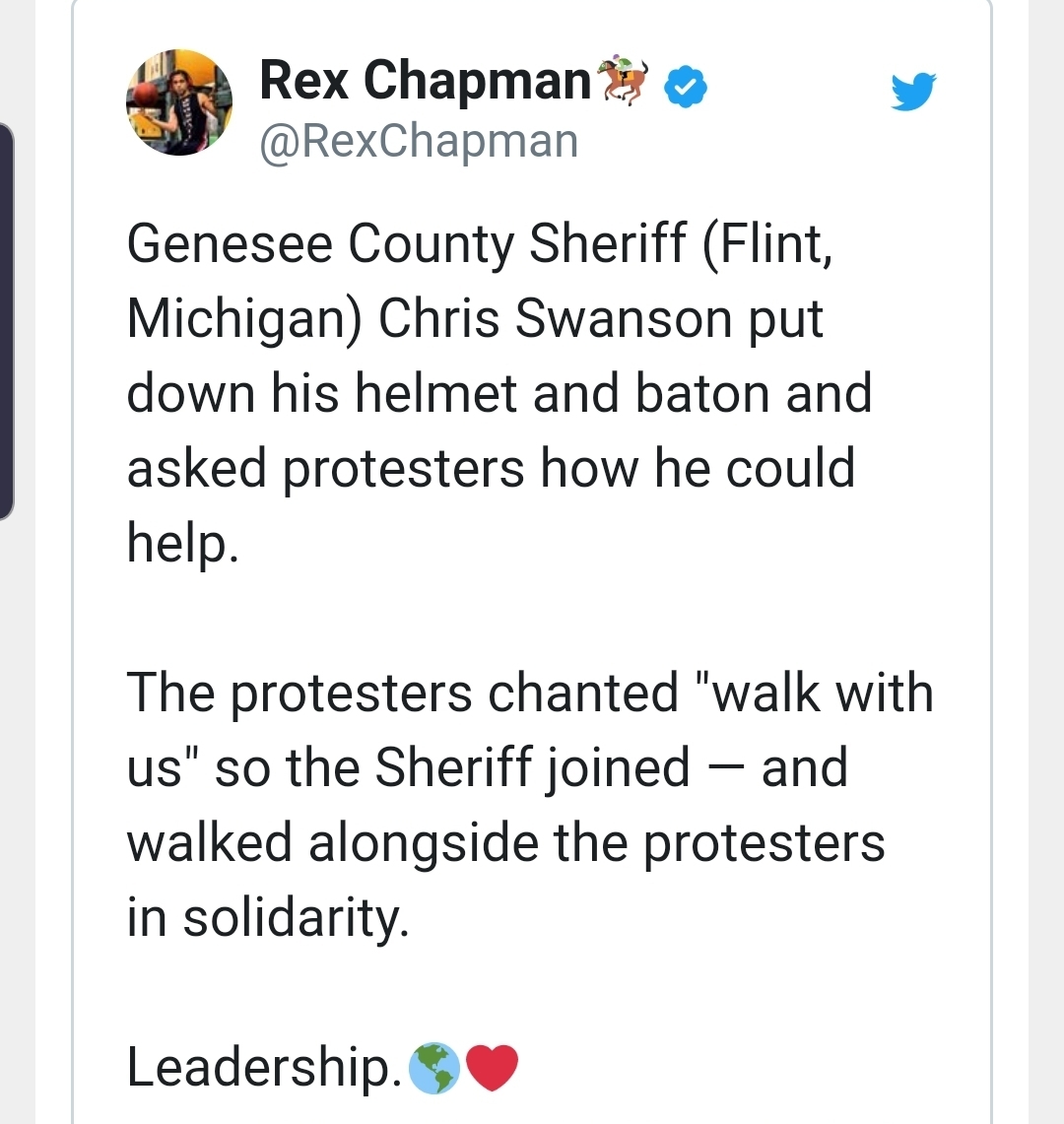Click the red heart emoji

491,1067
